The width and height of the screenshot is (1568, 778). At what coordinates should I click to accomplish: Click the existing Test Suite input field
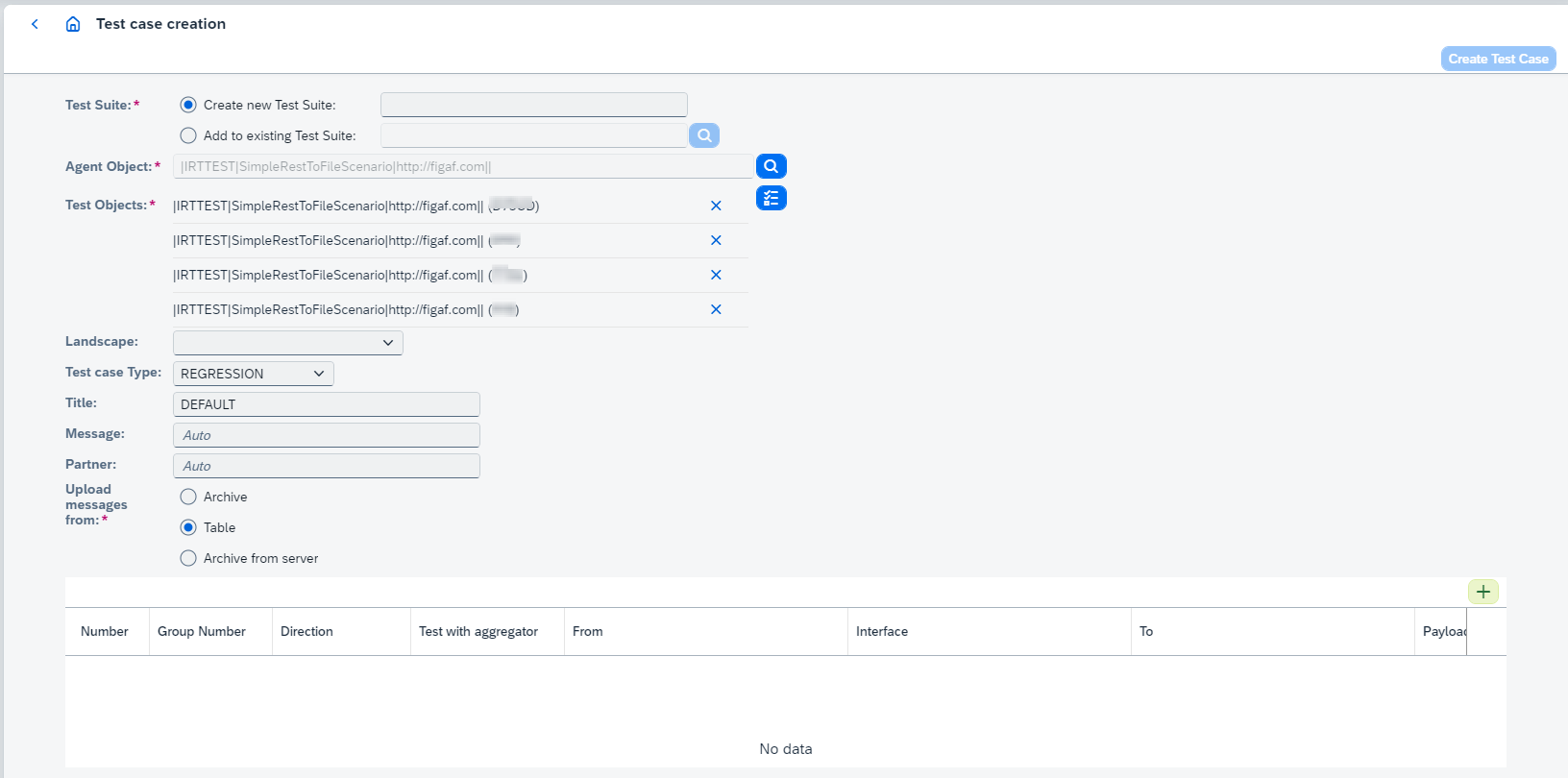[x=534, y=135]
